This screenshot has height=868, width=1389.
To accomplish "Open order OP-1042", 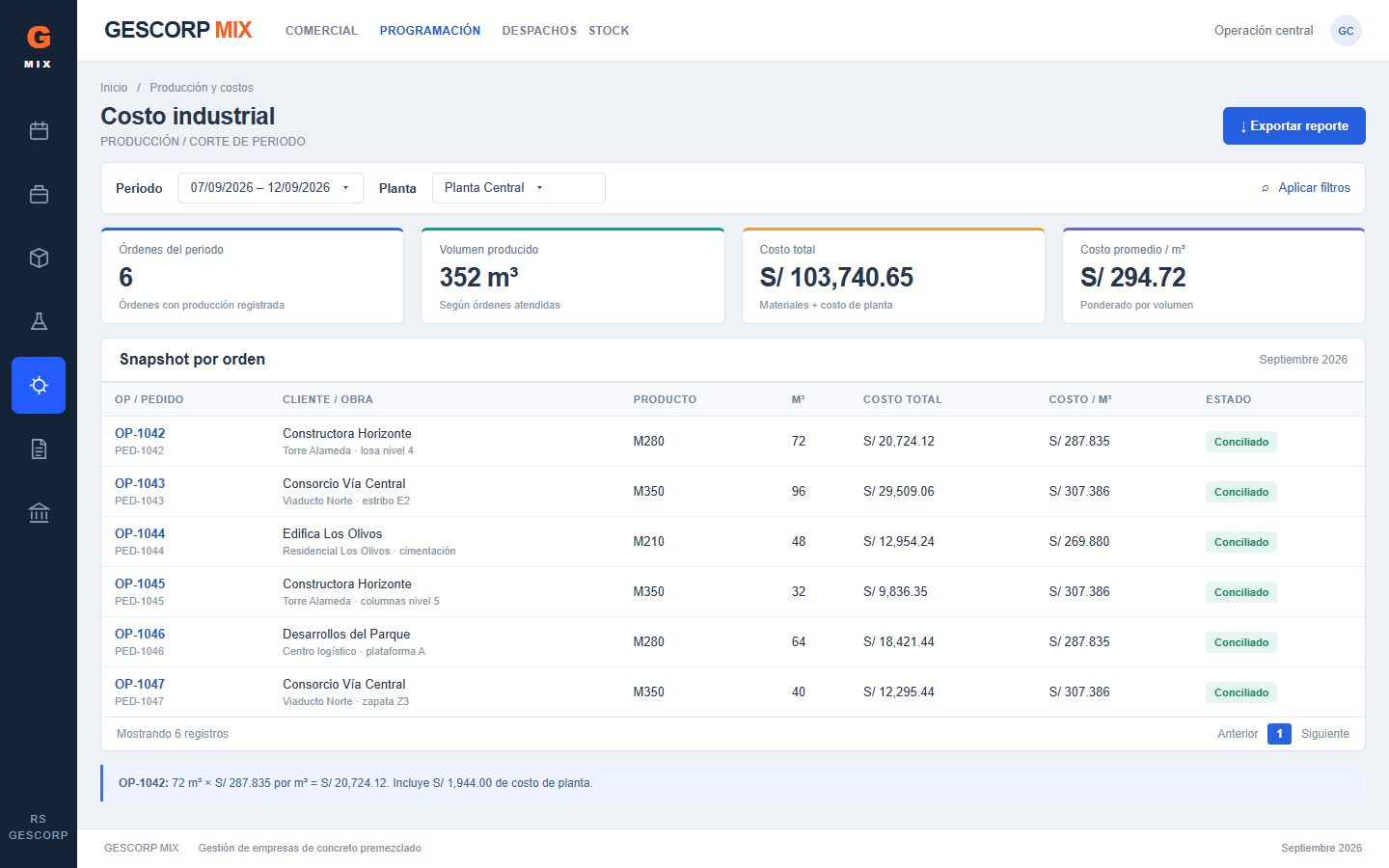I will point(140,433).
